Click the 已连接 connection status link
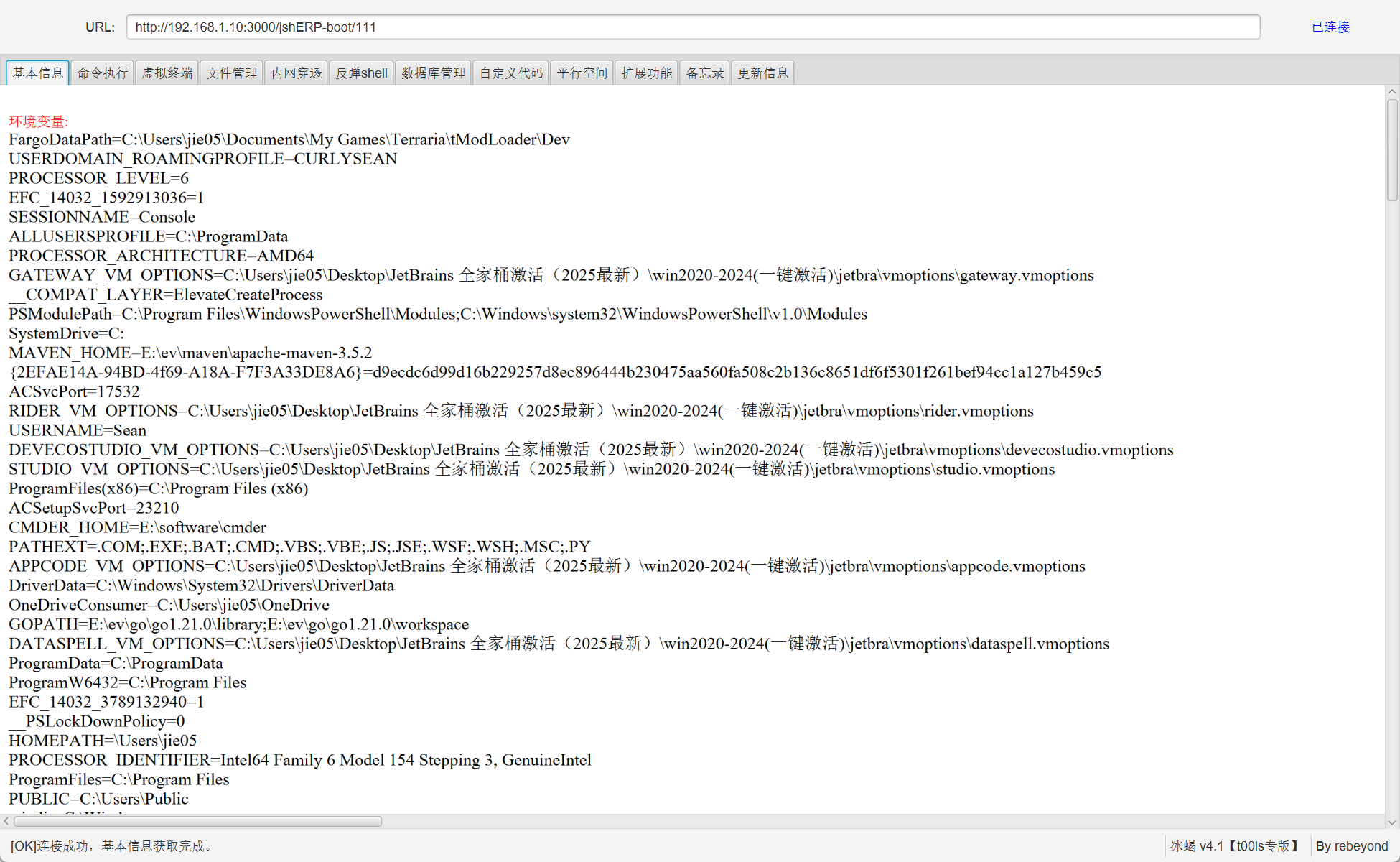1400x862 pixels. pyautogui.click(x=1330, y=27)
